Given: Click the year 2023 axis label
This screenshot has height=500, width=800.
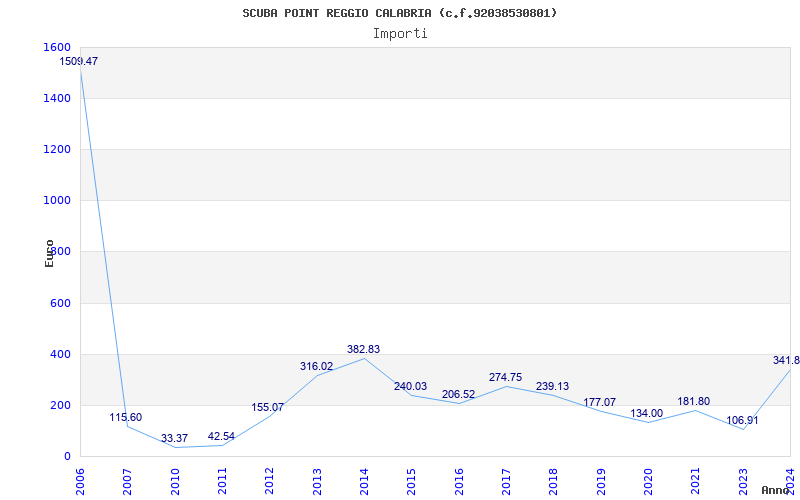Looking at the screenshot, I should 743,482.
